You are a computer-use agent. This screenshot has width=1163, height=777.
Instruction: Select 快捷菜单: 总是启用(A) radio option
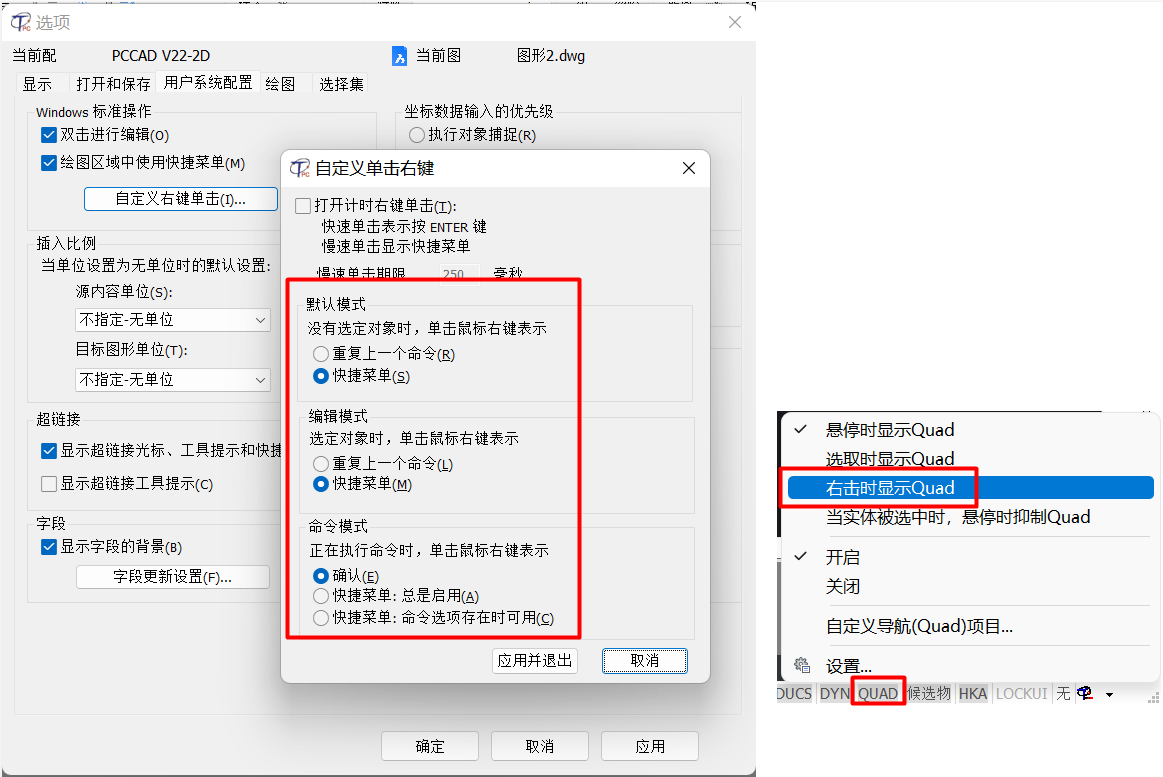tap(320, 596)
